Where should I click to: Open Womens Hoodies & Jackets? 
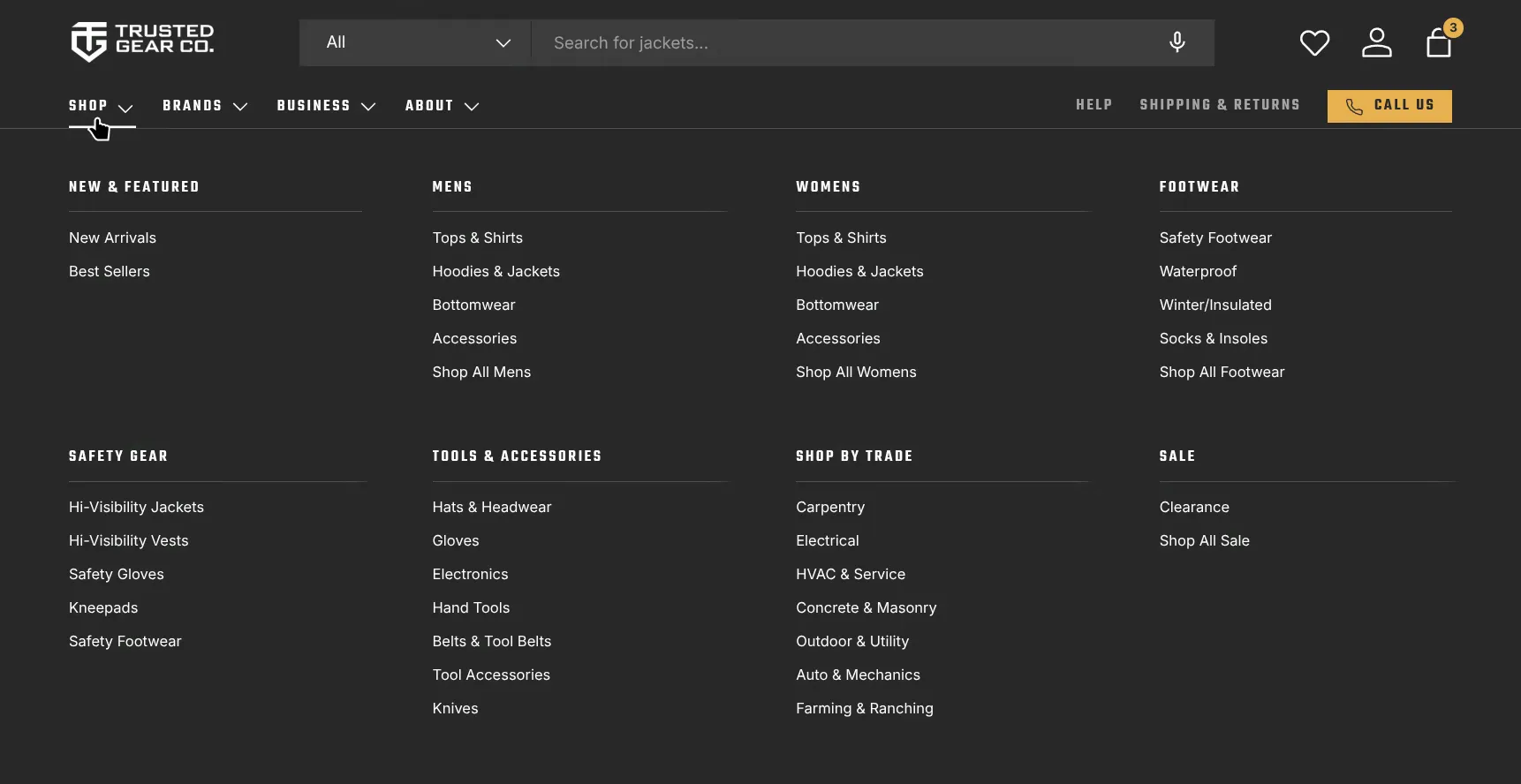(859, 271)
